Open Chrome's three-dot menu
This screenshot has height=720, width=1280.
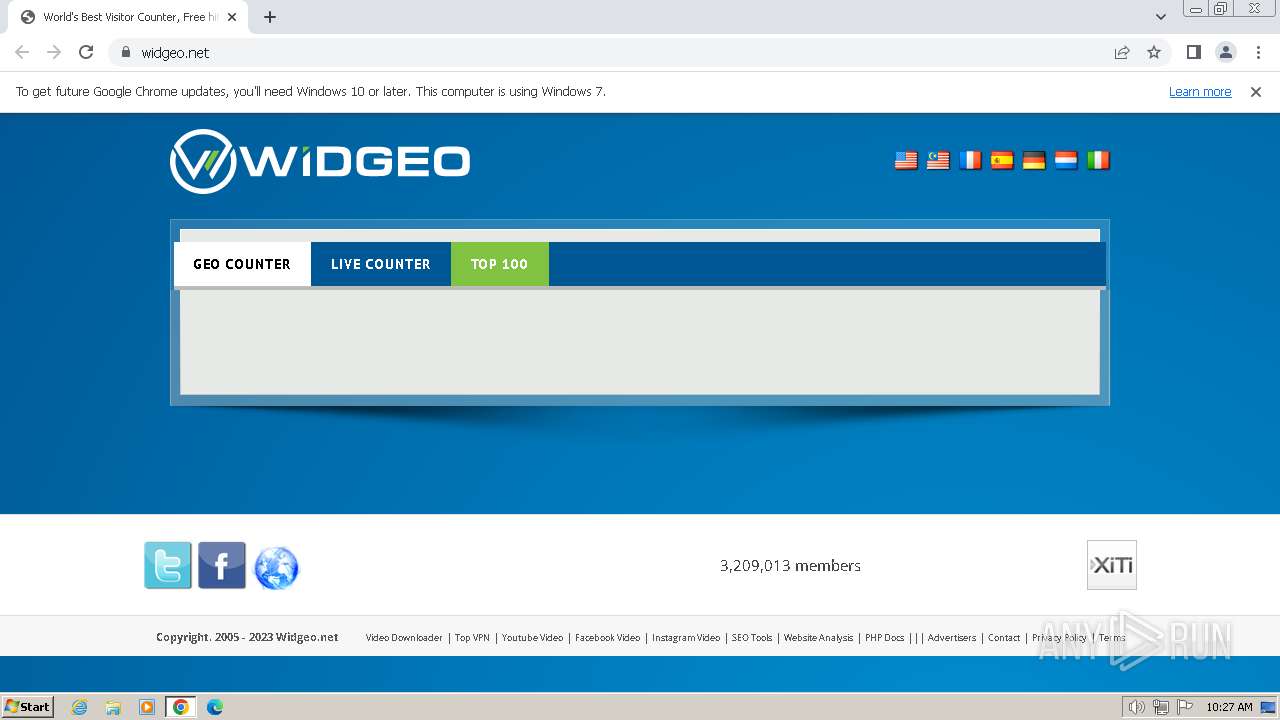[1258, 52]
